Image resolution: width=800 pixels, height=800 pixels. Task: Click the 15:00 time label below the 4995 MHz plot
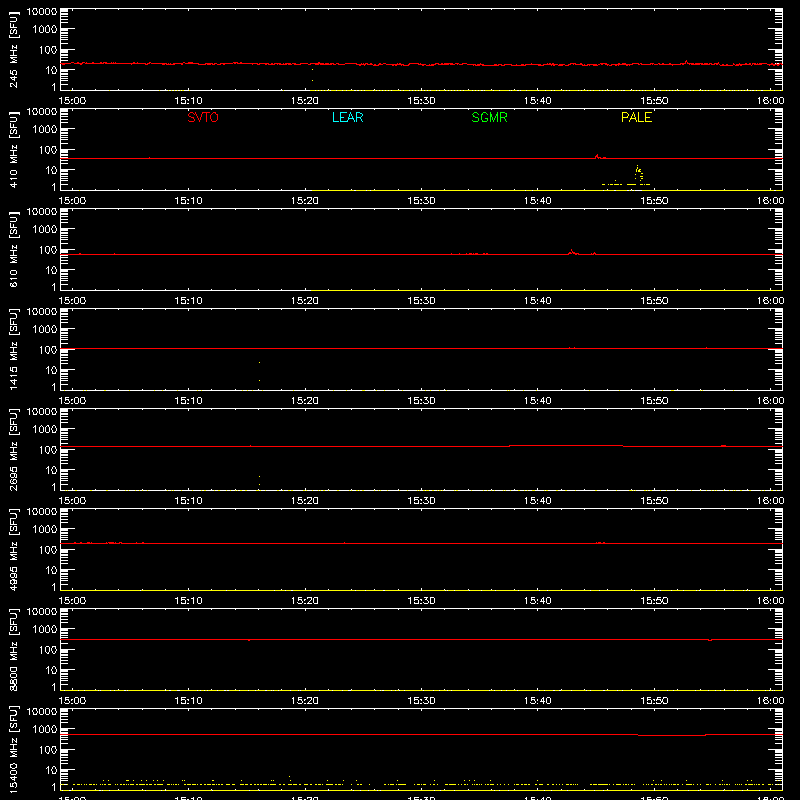click(x=72, y=601)
